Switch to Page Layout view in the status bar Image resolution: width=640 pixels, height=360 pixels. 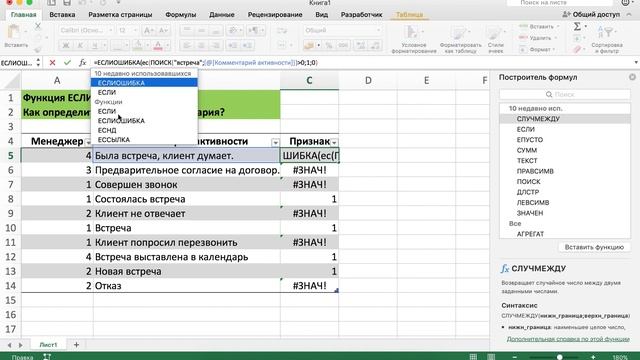point(491,357)
